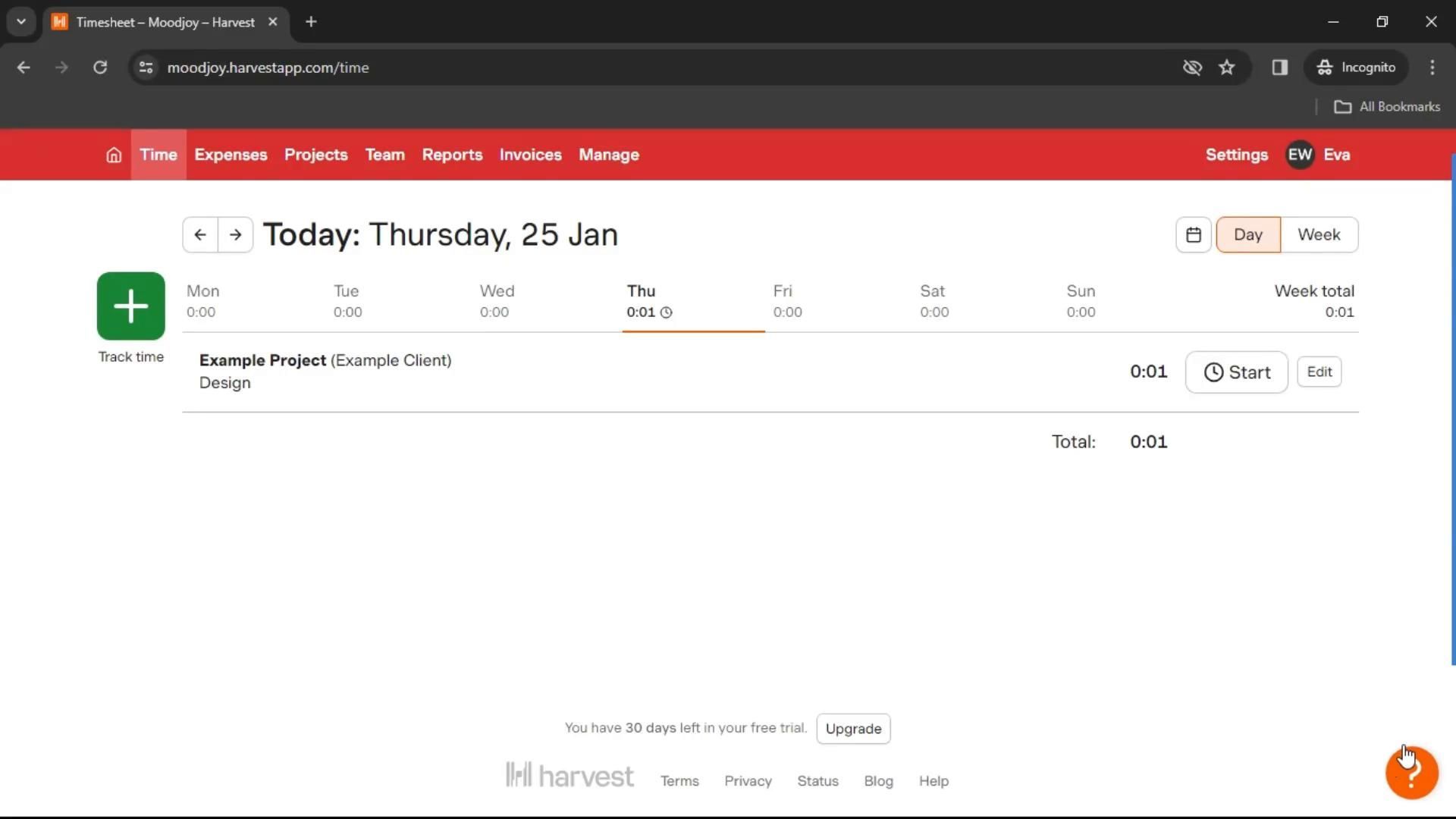Image resolution: width=1456 pixels, height=819 pixels.
Task: Click the green Track time plus button
Action: point(130,306)
